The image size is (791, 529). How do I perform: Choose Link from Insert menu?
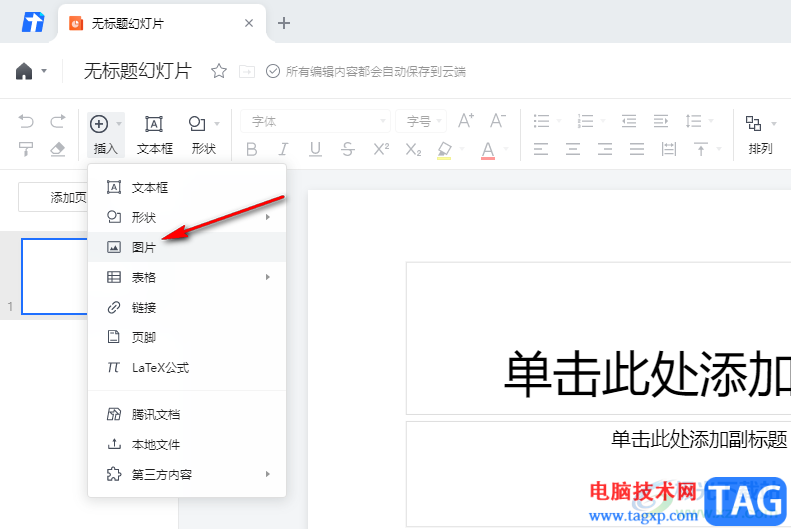(187, 307)
